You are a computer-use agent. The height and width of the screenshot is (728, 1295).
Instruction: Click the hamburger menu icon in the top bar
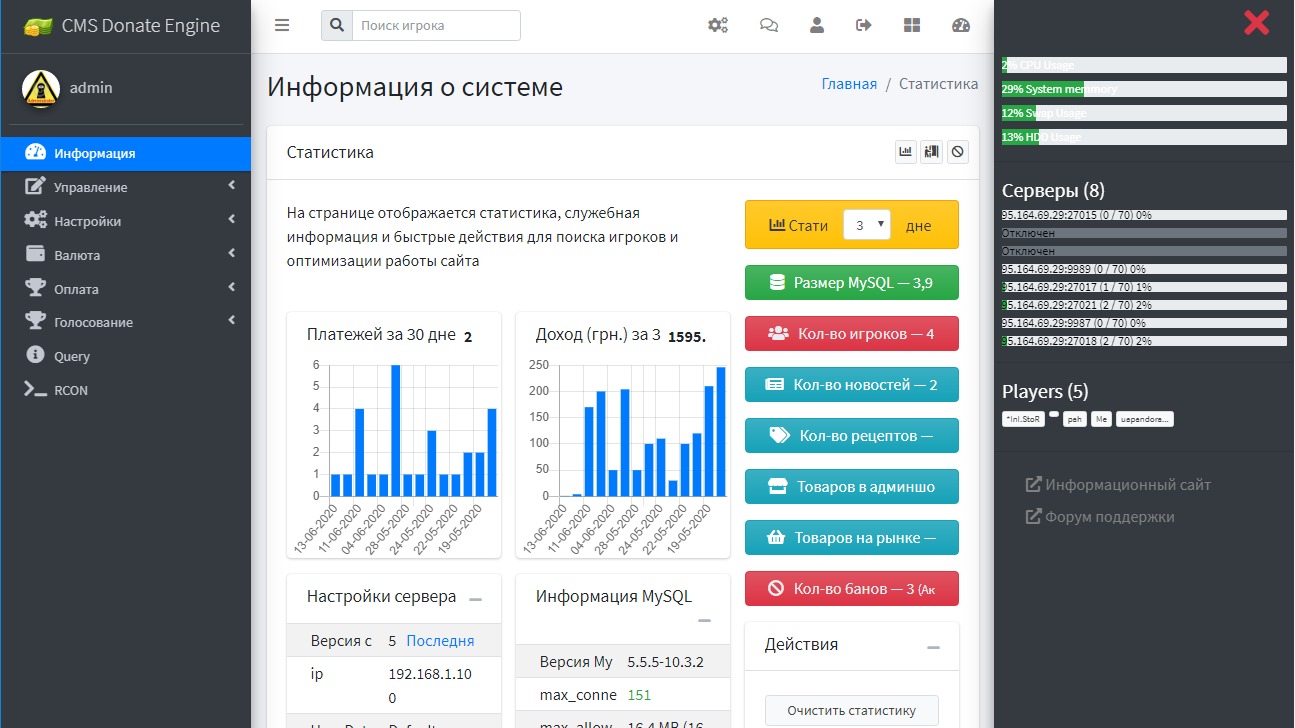pyautogui.click(x=282, y=26)
